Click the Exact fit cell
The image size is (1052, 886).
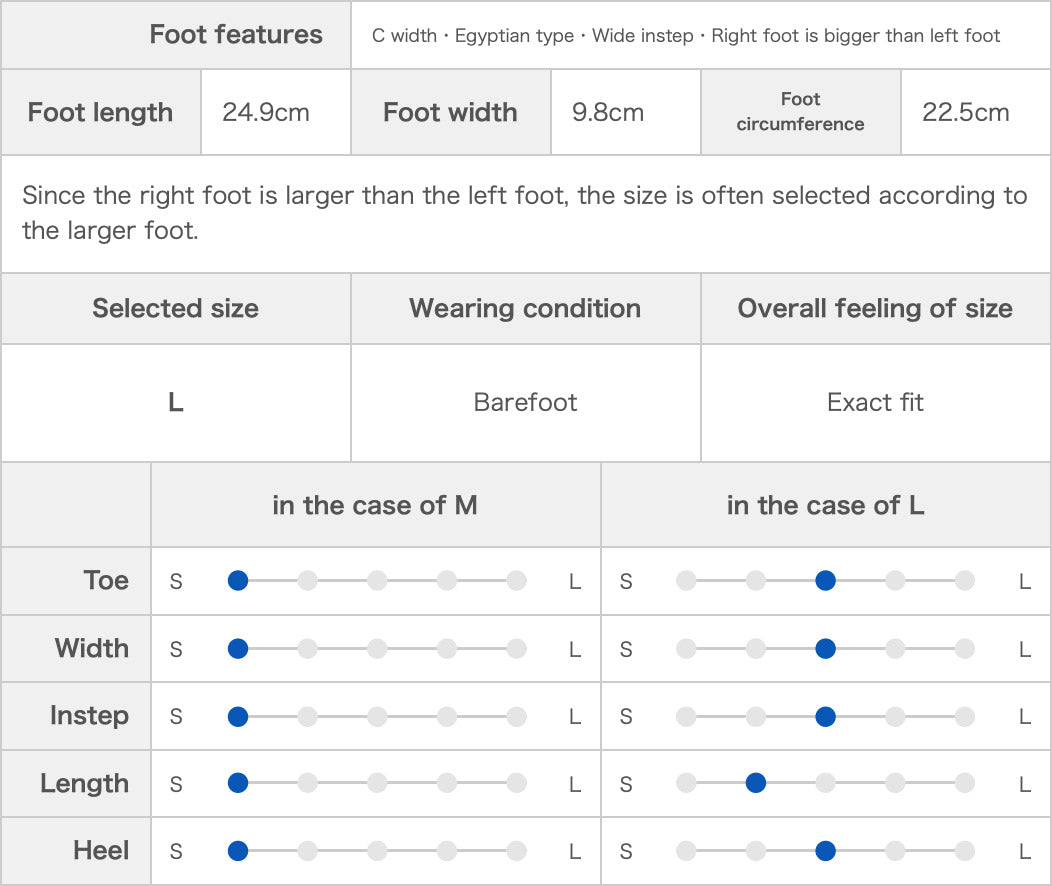coord(876,402)
